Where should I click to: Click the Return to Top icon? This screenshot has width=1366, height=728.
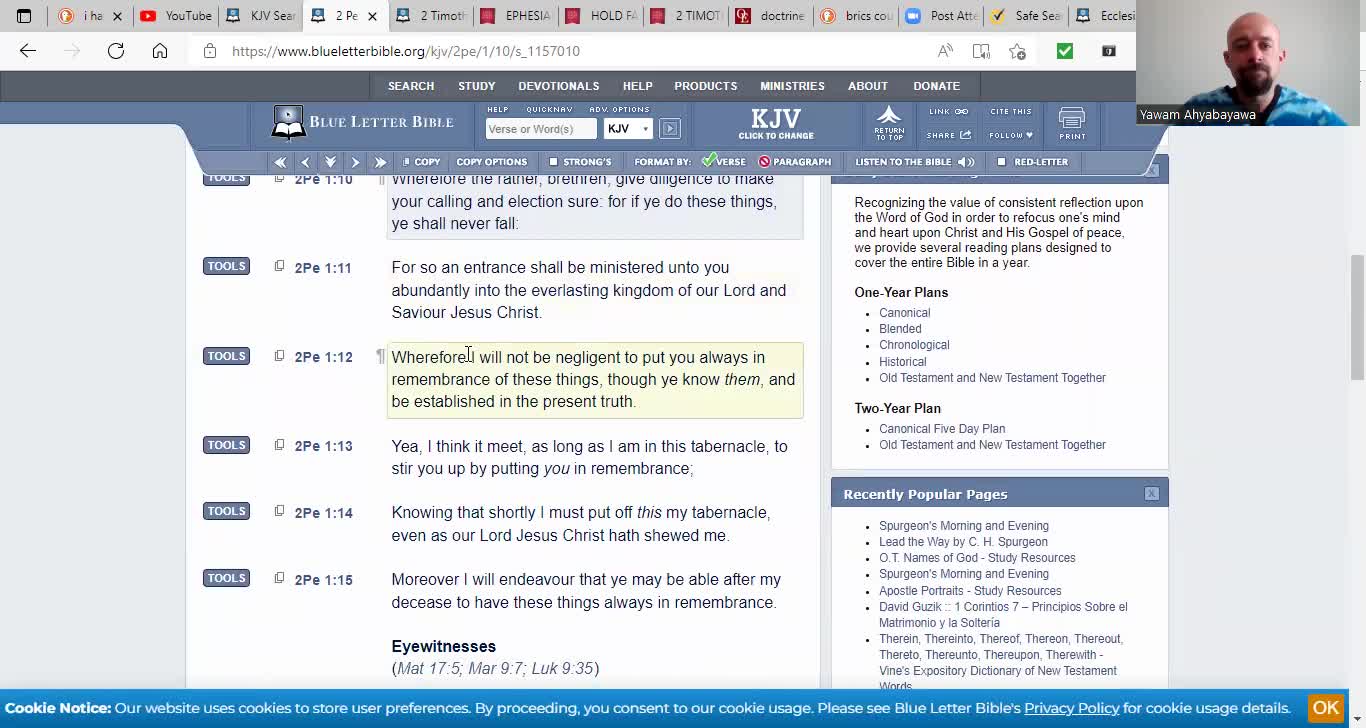[x=889, y=123]
